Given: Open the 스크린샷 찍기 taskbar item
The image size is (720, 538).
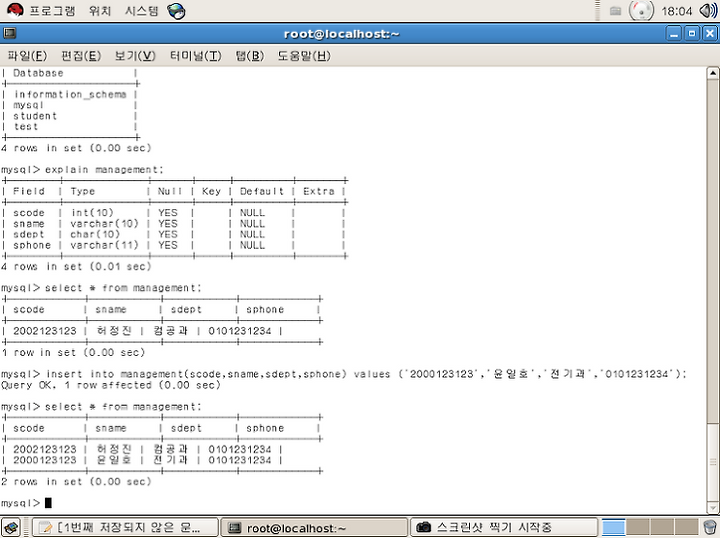Looking at the screenshot, I should coord(504,527).
